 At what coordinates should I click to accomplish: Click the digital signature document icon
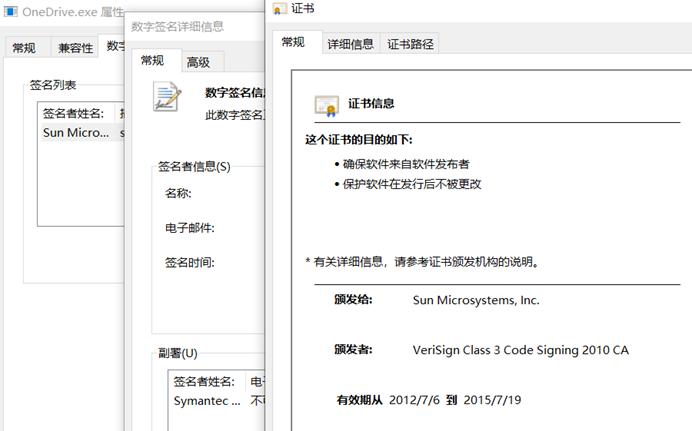167,97
